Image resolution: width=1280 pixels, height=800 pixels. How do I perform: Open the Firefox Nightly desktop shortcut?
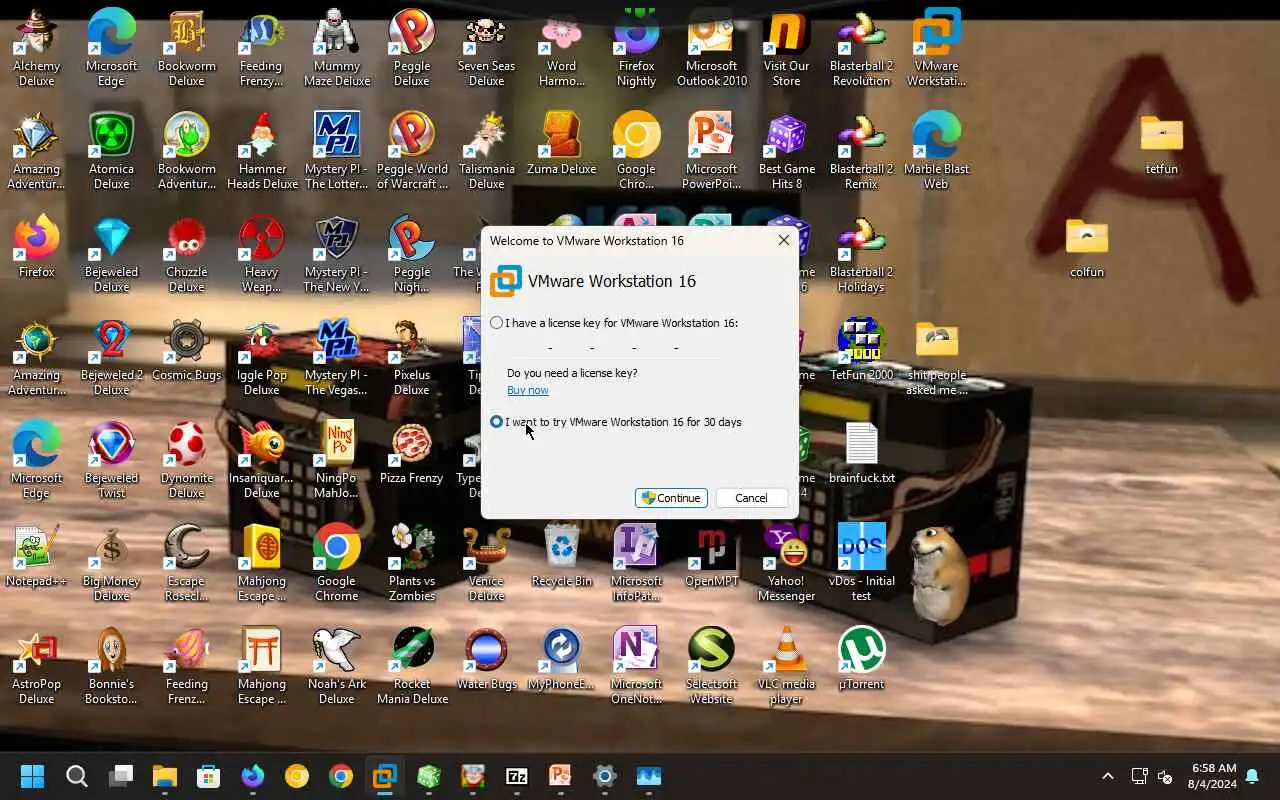pyautogui.click(x=636, y=48)
